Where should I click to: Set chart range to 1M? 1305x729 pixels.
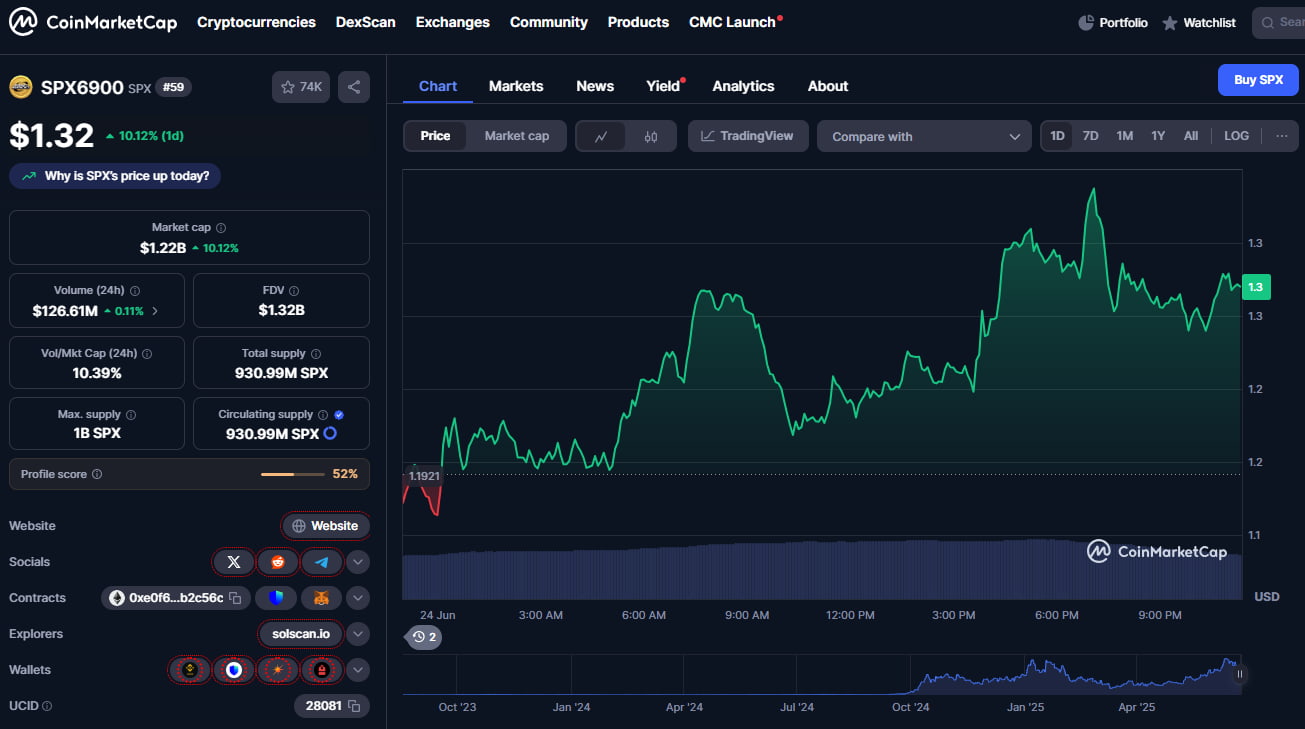(1125, 136)
